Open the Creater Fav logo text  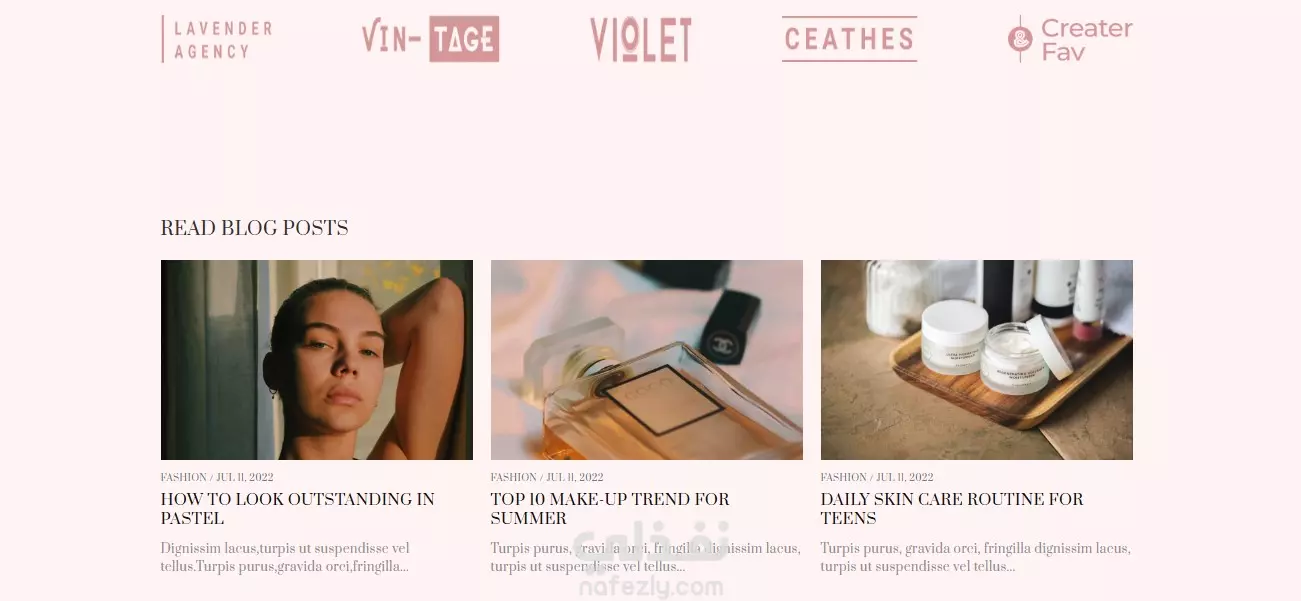1087,40
